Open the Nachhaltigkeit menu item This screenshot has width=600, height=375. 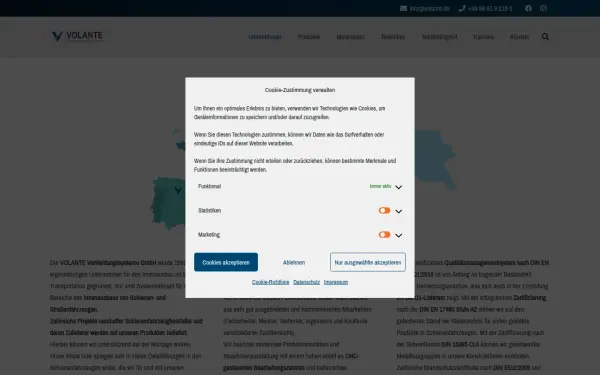point(440,37)
